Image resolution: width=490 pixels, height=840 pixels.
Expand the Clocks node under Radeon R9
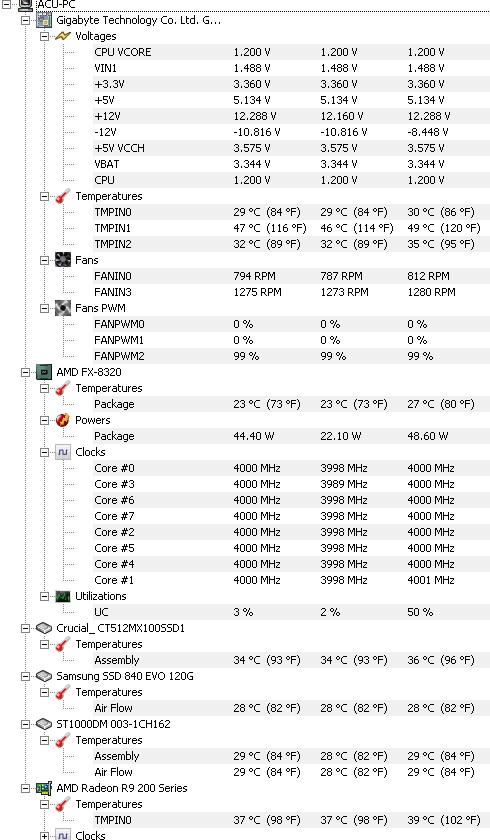(x=44, y=836)
